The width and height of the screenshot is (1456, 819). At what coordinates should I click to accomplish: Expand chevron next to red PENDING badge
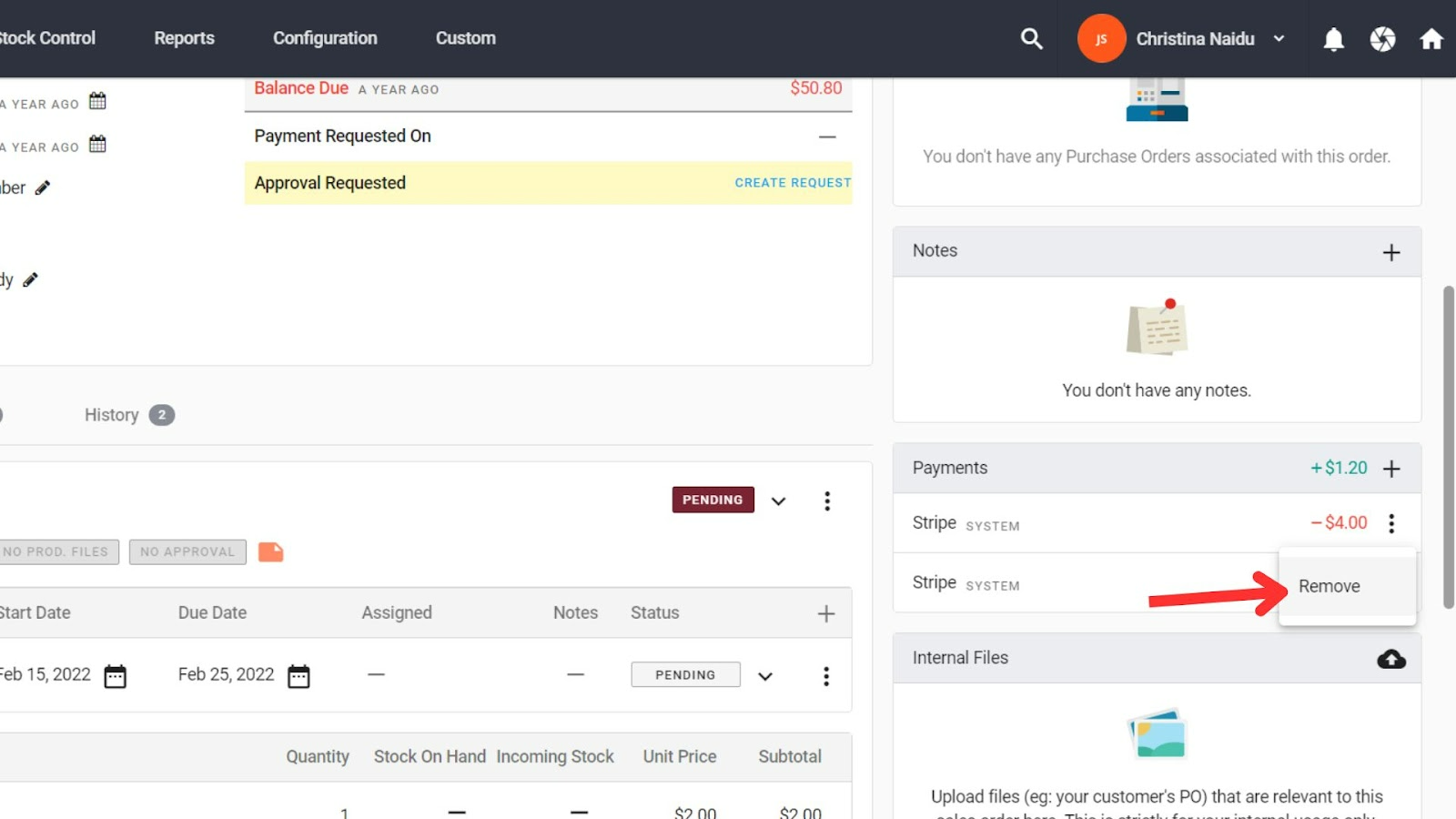pos(778,501)
